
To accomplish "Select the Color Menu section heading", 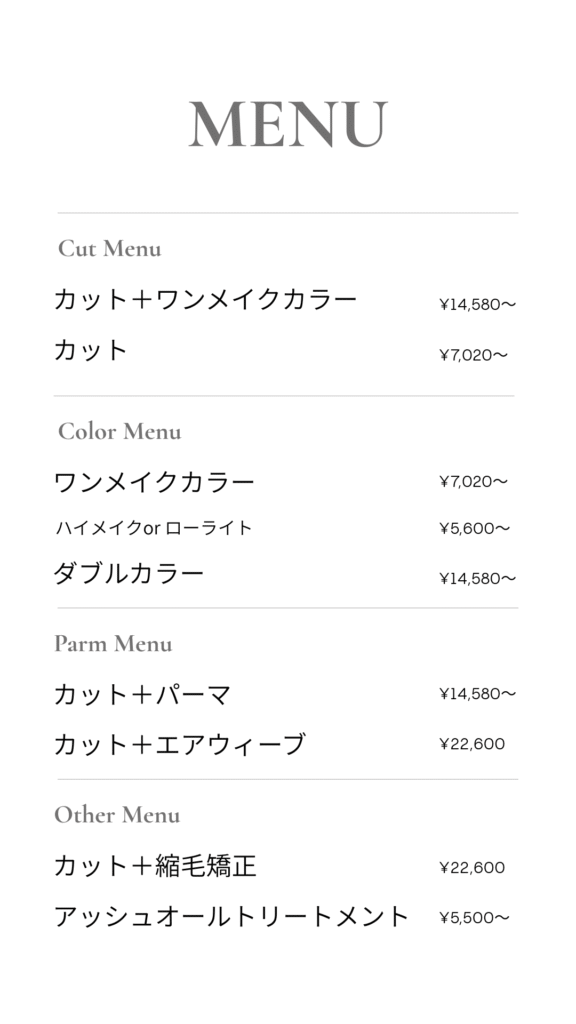I will (120, 431).
